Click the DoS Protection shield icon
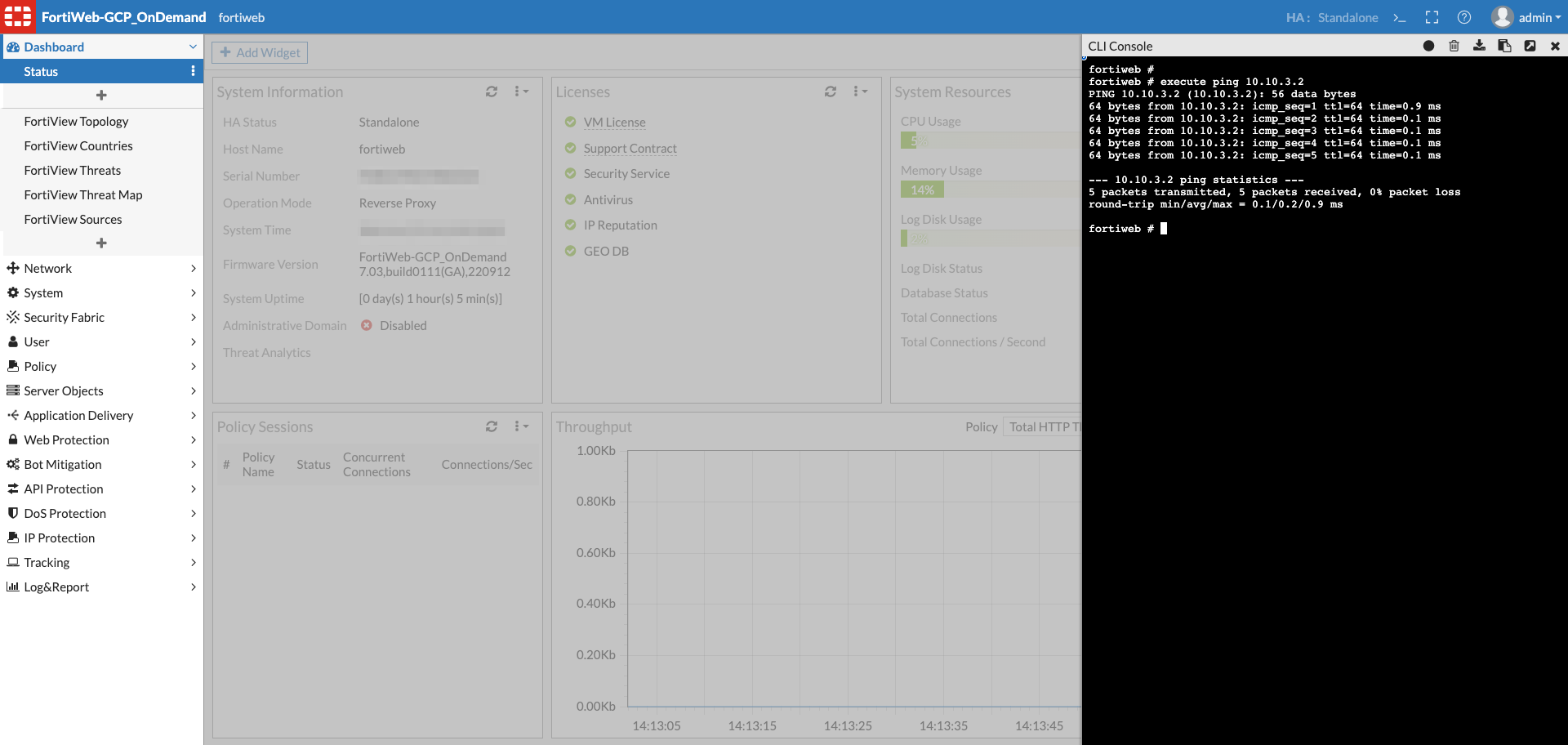 click(x=13, y=513)
